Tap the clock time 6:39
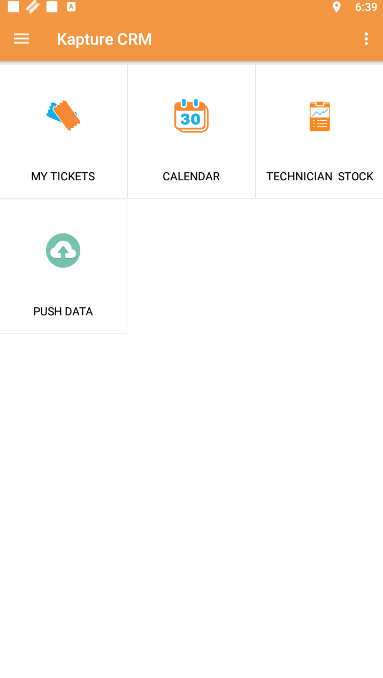383x678 pixels. (366, 7)
